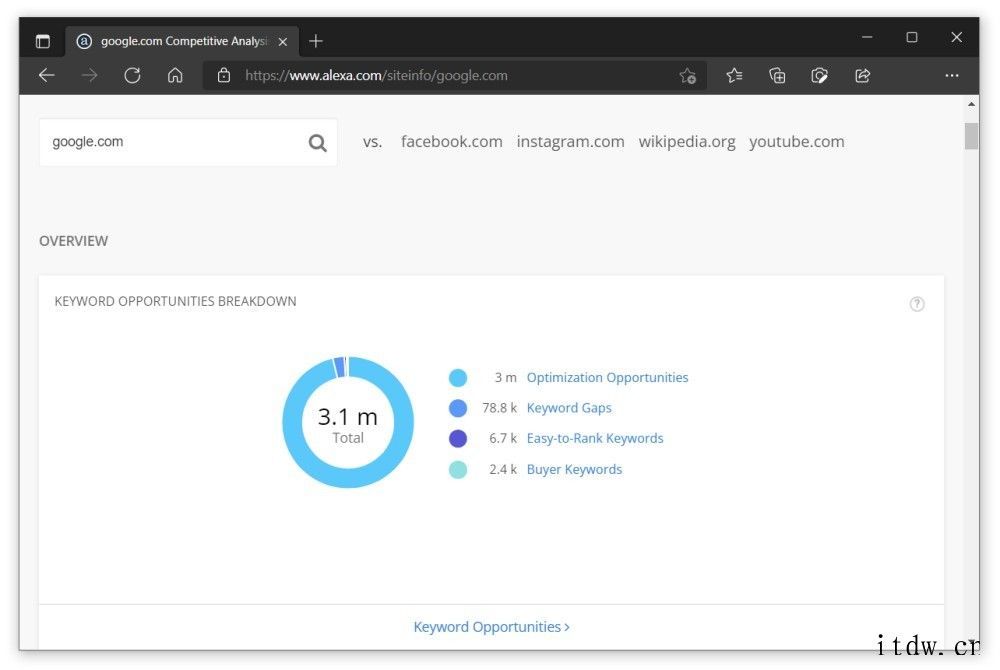
Task: Click the 3 m value
Action: (506, 377)
